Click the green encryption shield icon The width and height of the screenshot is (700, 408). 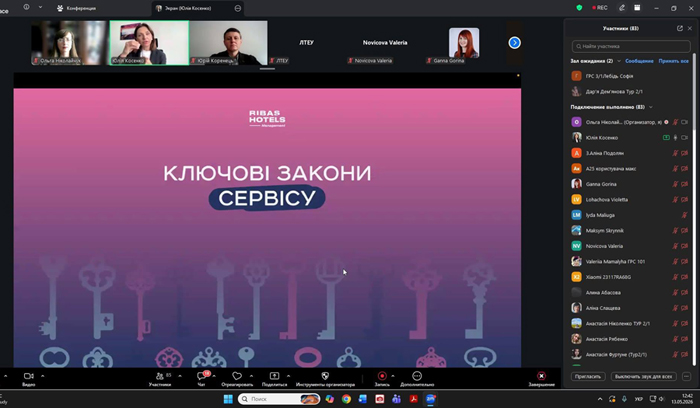579,8
